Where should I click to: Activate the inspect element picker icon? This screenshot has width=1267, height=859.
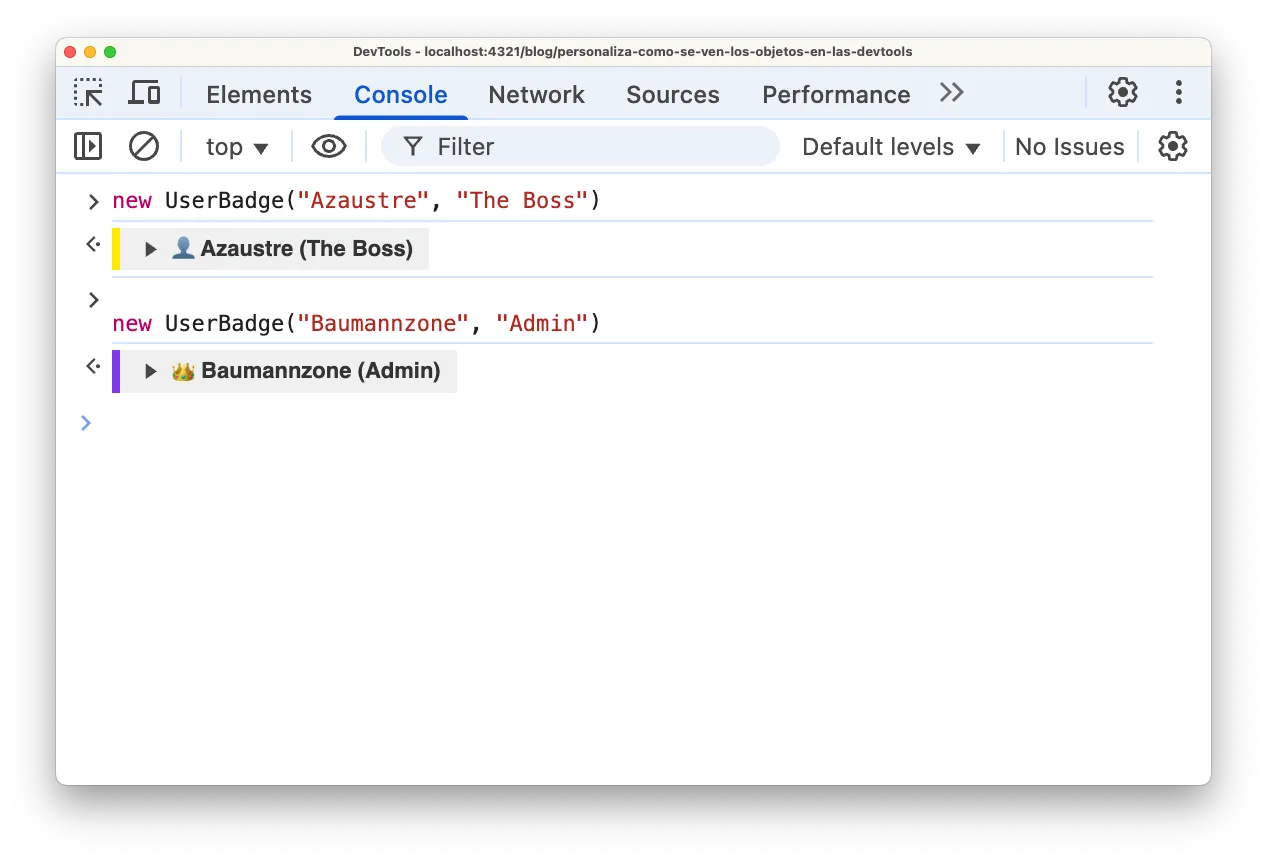click(x=88, y=94)
